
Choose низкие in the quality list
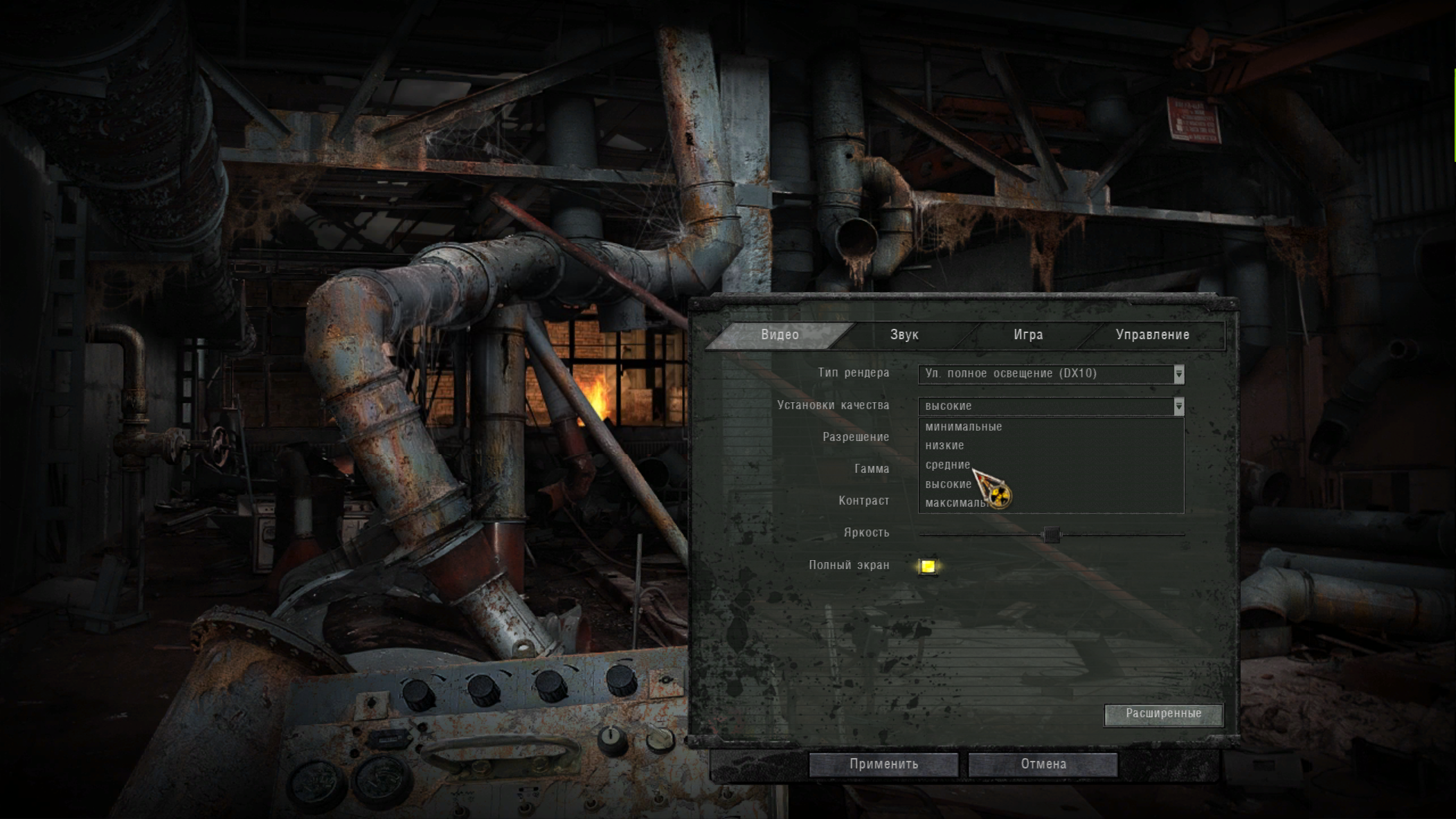tap(944, 445)
